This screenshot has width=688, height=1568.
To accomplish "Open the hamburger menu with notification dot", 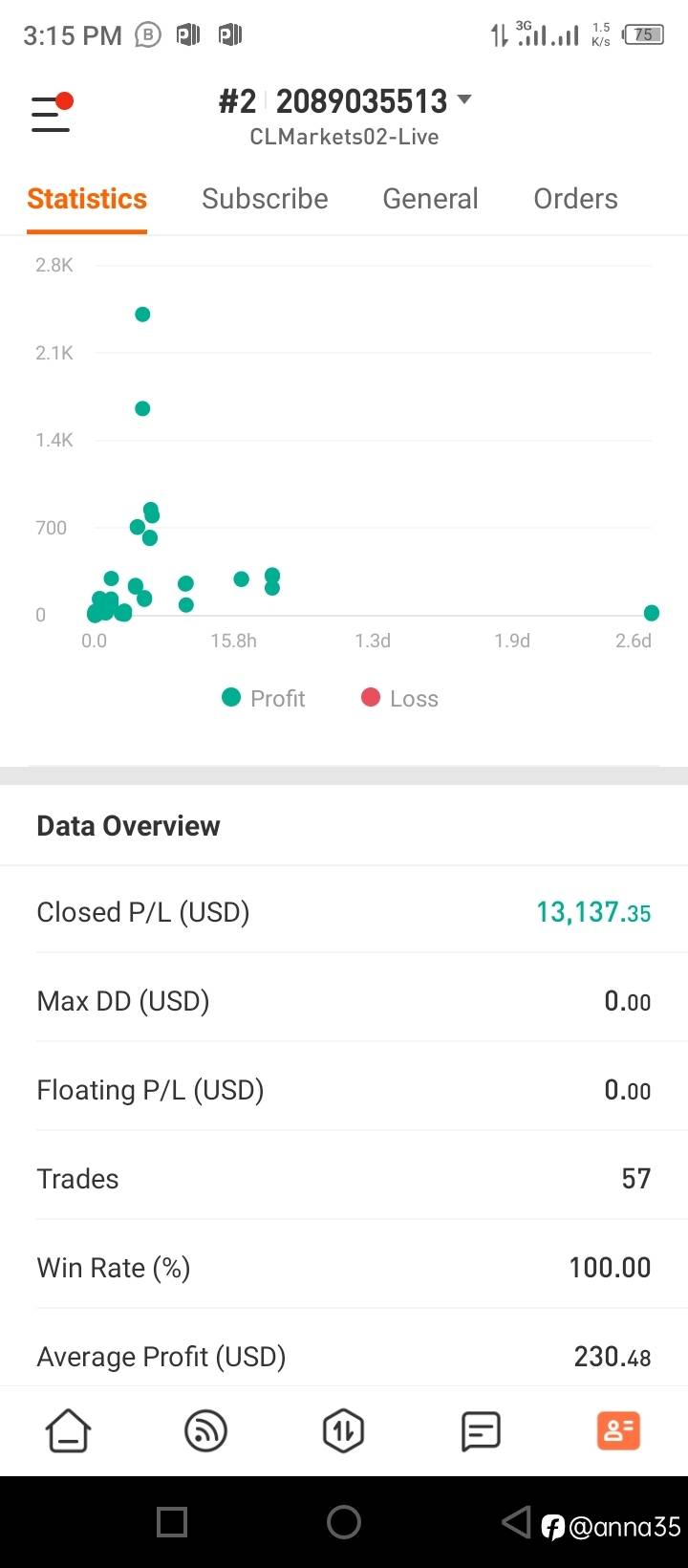I will tap(52, 113).
